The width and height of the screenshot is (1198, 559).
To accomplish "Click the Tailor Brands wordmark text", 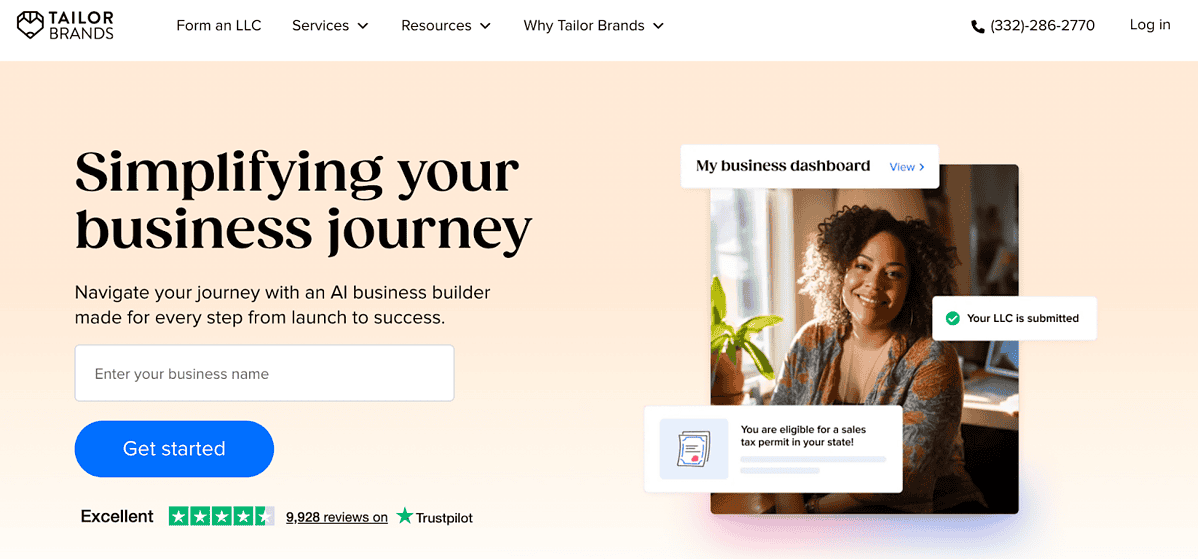I will tap(83, 25).
